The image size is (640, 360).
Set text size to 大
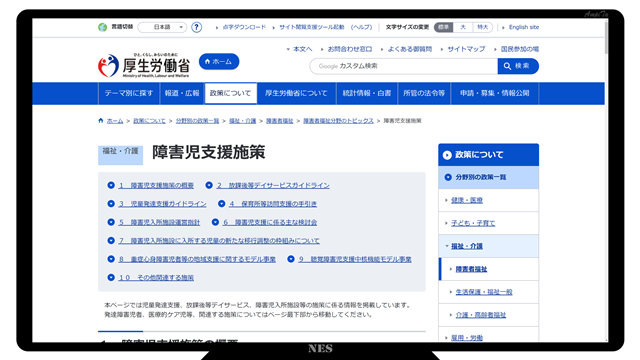[x=463, y=27]
